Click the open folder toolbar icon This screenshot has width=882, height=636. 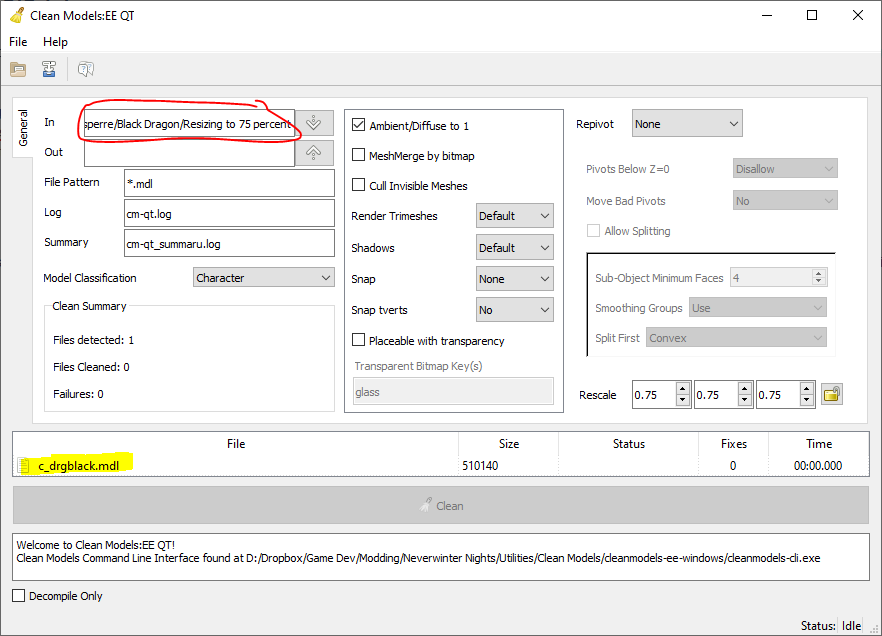(18, 69)
